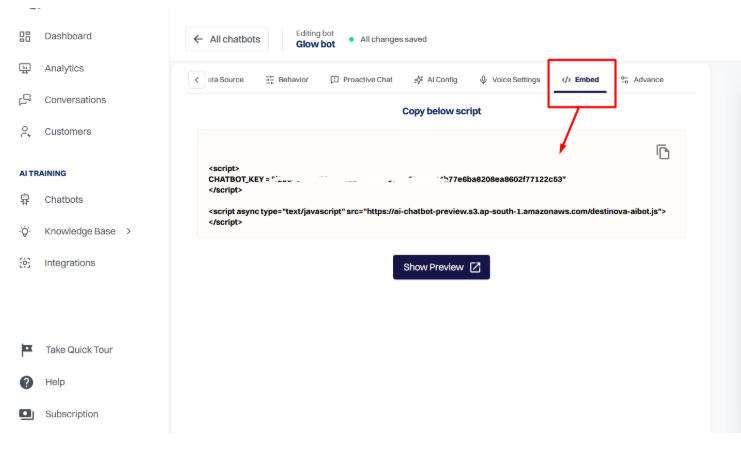Open the Integrations page
The width and height of the screenshot is (741, 453).
tap(69, 263)
